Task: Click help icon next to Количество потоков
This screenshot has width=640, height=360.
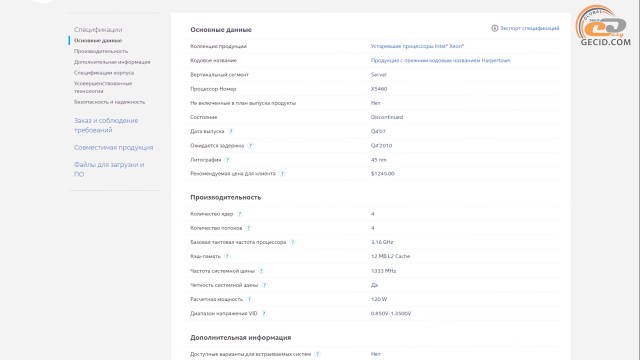Action: 249,228
